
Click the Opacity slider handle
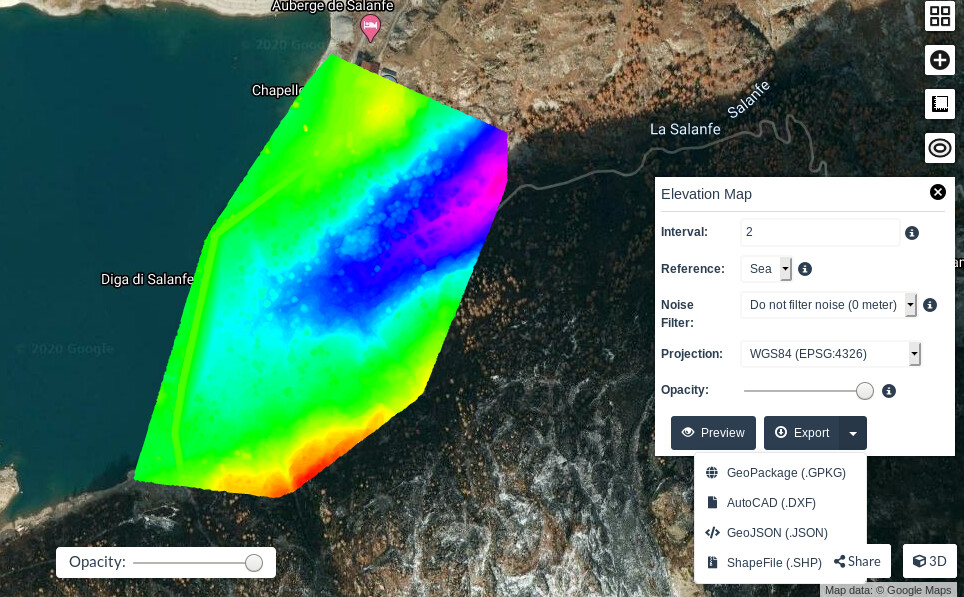[x=864, y=391]
